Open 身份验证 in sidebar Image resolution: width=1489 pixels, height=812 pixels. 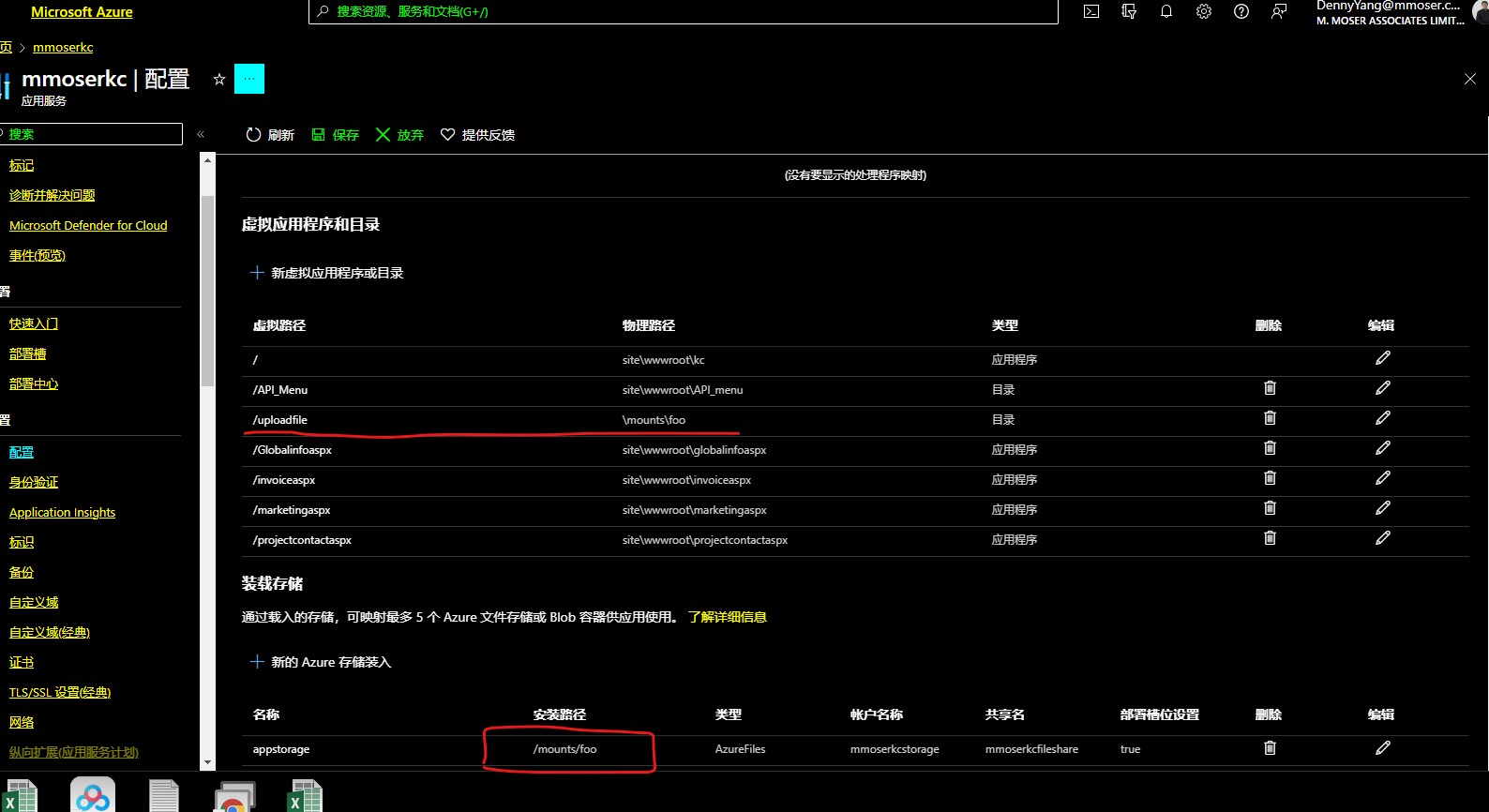(x=34, y=482)
